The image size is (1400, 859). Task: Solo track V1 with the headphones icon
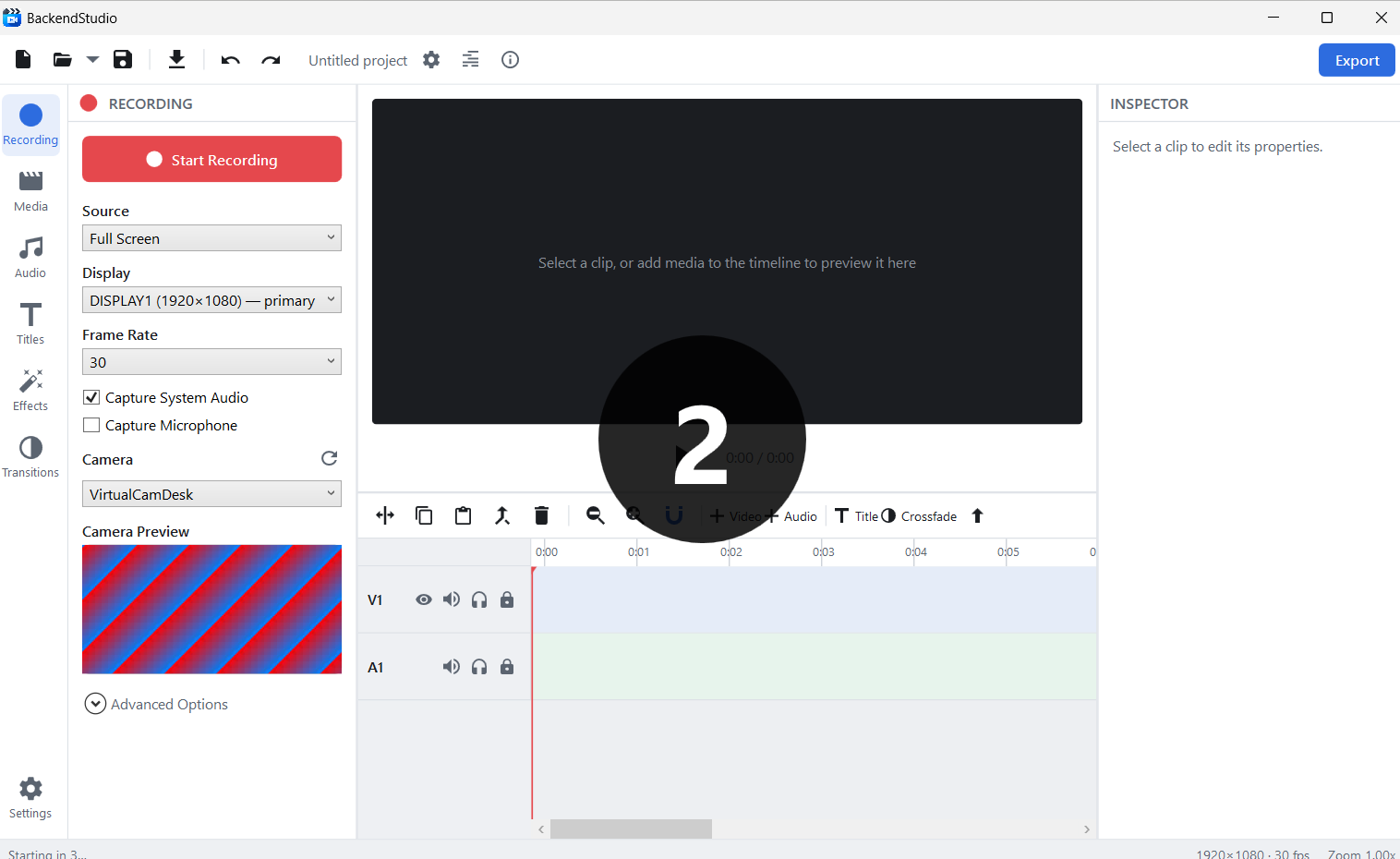point(479,599)
